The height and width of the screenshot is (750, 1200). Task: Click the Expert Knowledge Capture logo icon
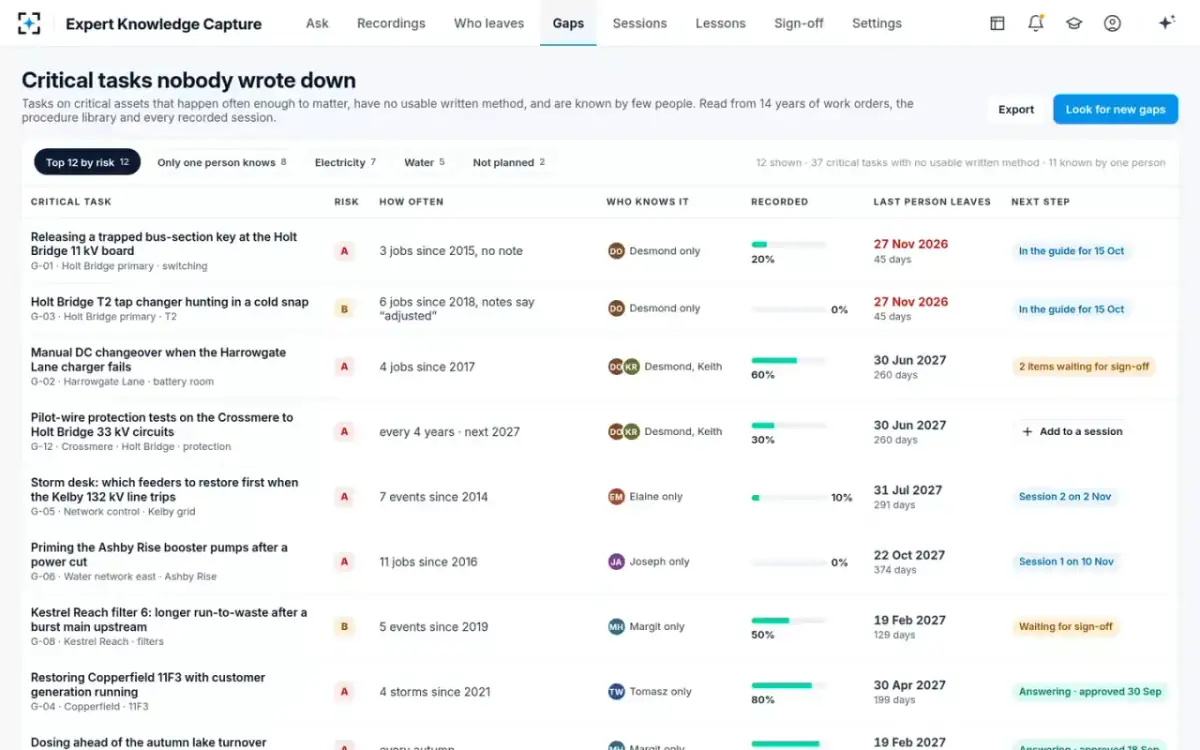click(30, 23)
